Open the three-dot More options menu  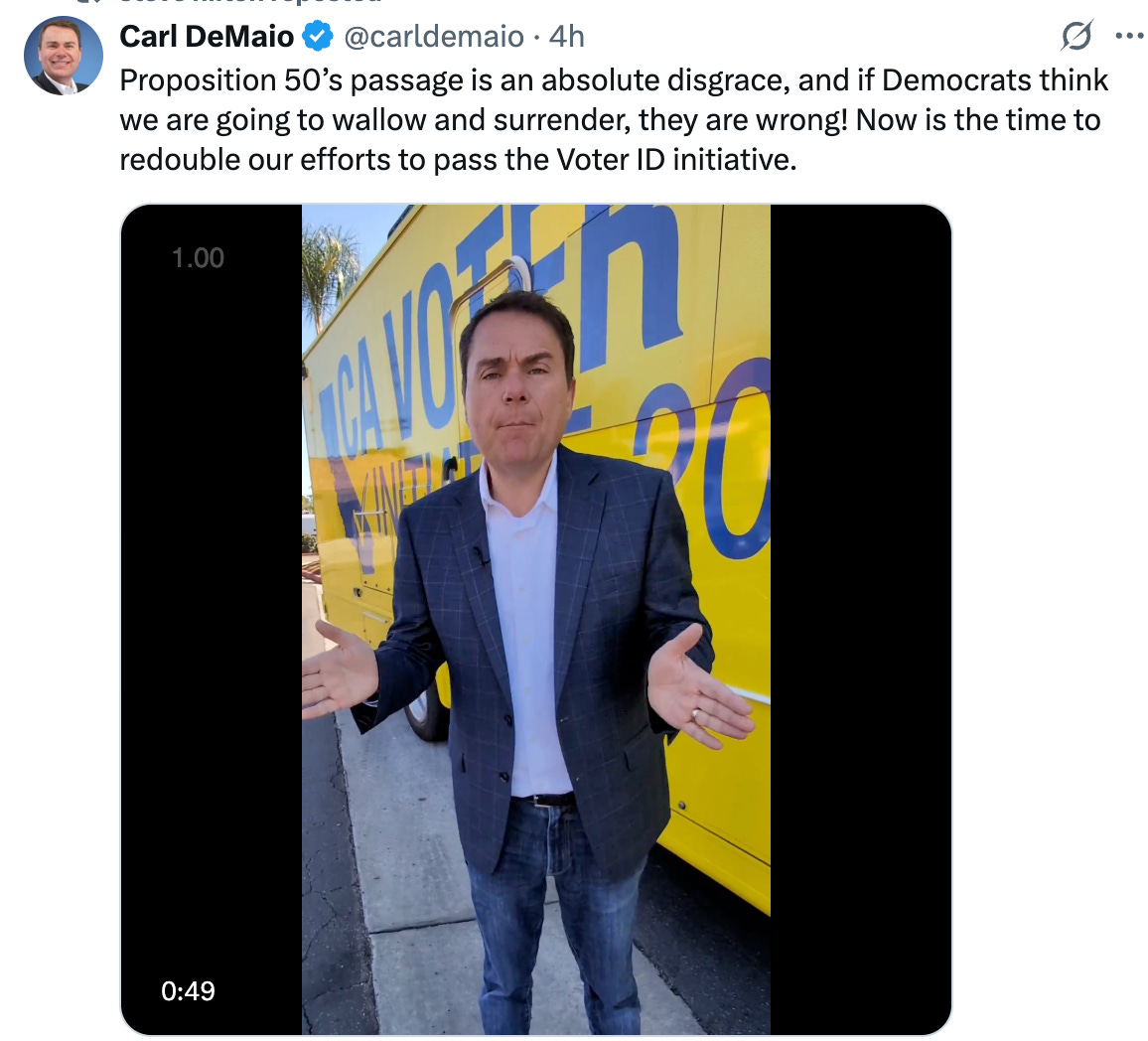[1129, 35]
